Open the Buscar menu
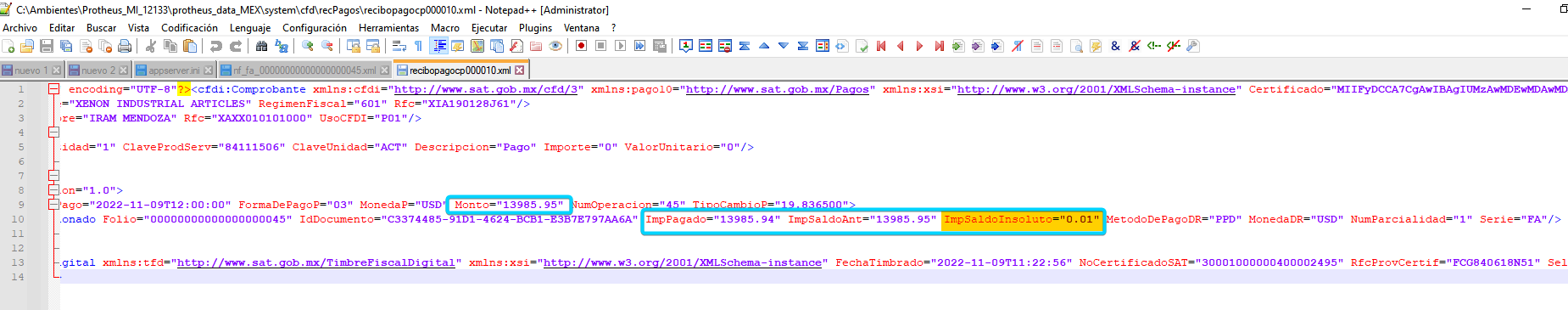Screen dimensions: 1568x310 coord(101,28)
